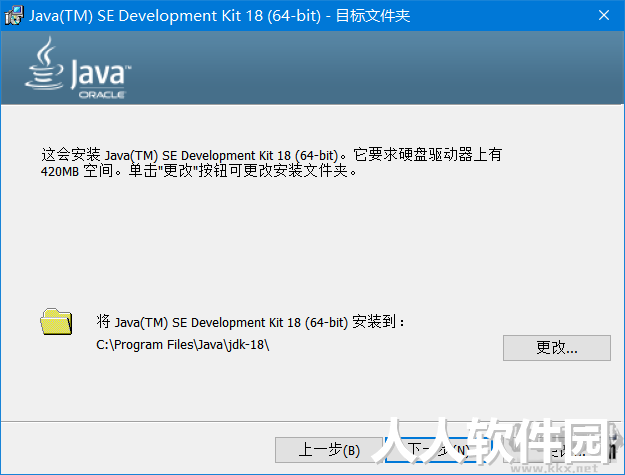The width and height of the screenshot is (625, 475).
Task: Click the yellow folder icon
Action: [56, 322]
